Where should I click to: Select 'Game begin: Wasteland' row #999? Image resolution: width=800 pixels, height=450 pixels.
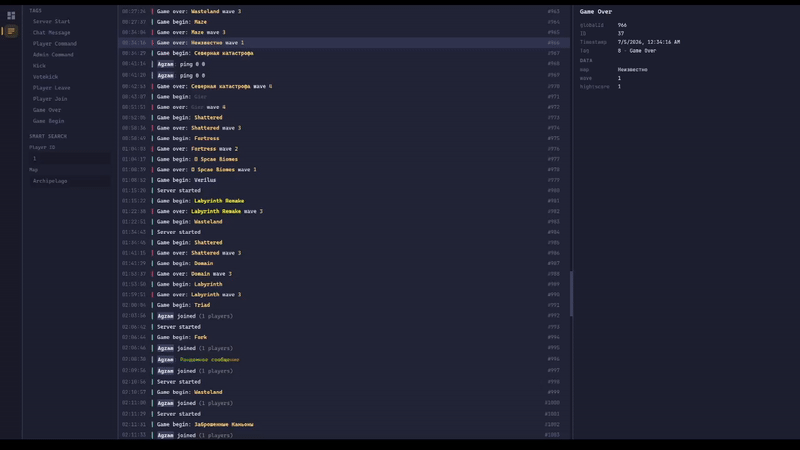pos(344,392)
